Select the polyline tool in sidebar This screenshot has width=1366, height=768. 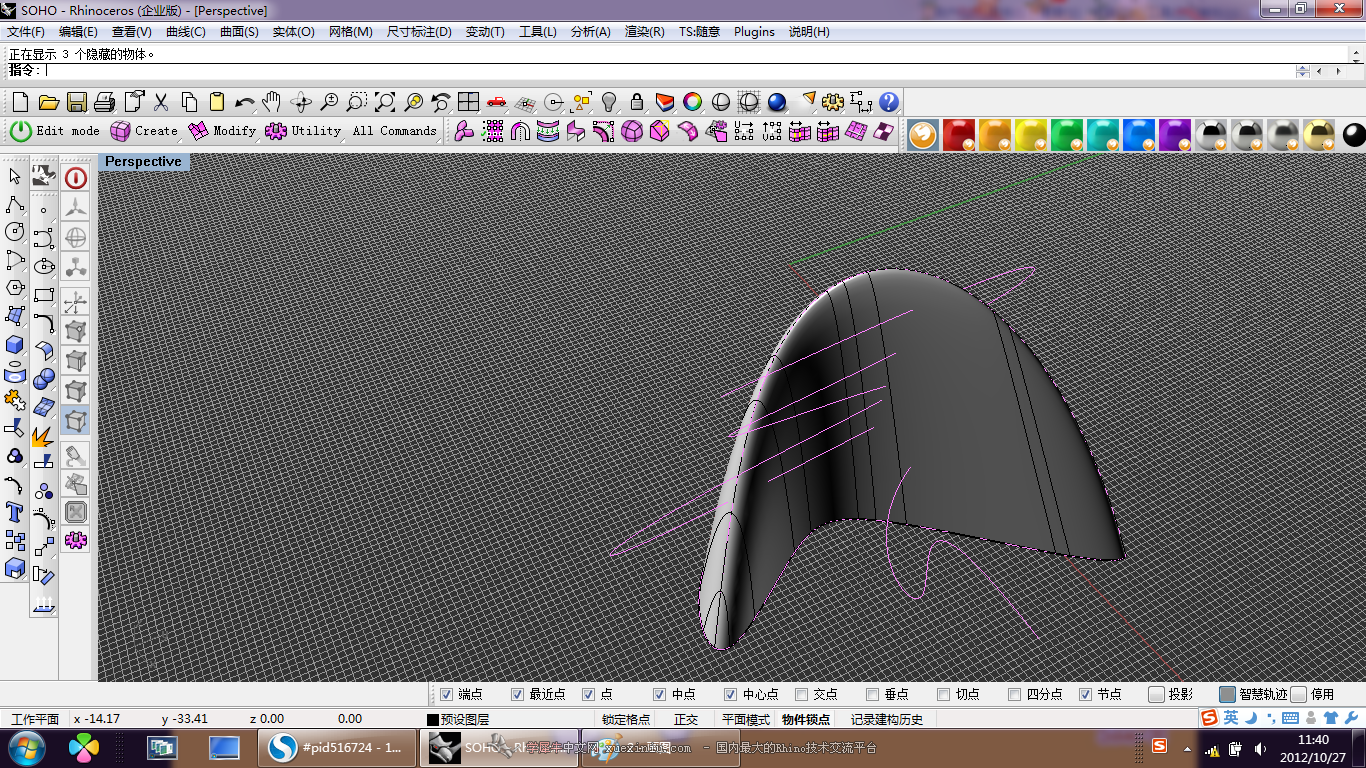pos(15,204)
